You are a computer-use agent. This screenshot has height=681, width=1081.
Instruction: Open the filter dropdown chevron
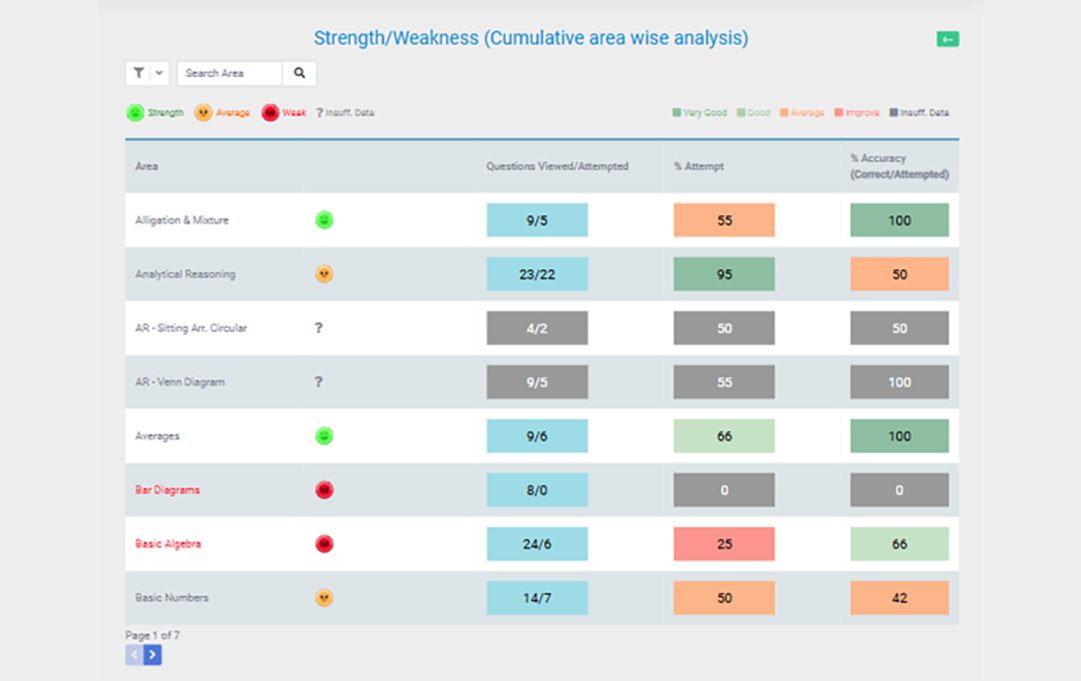click(159, 73)
